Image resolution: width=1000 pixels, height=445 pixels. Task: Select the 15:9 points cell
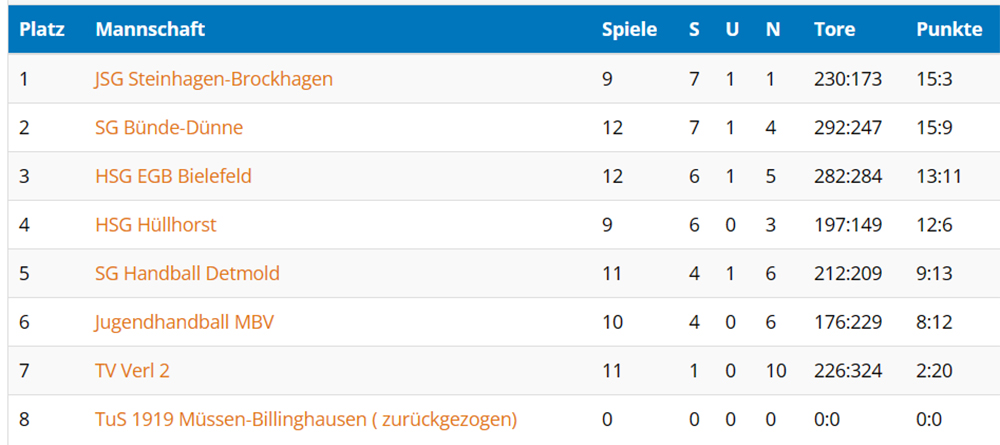[x=934, y=128]
